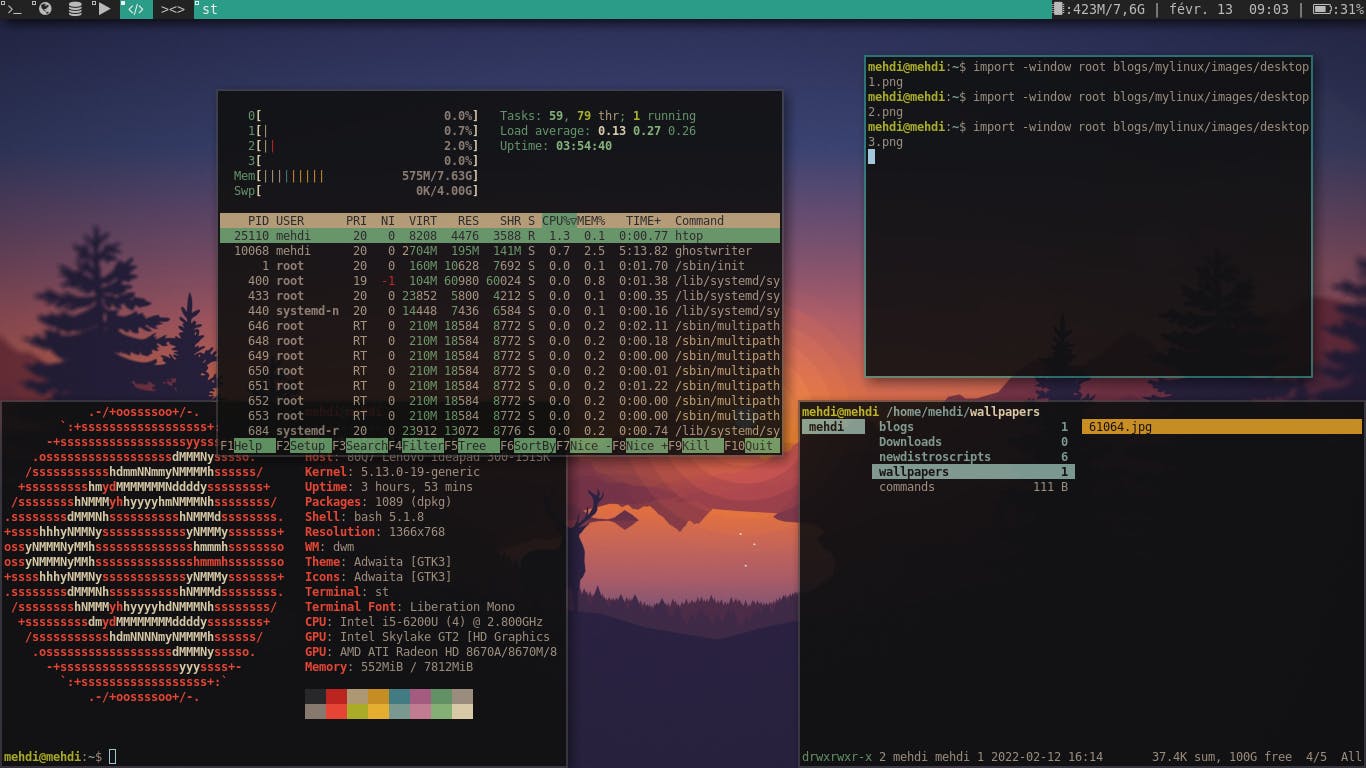
Task: Select the multipath row PID 646
Action: (x=500, y=326)
